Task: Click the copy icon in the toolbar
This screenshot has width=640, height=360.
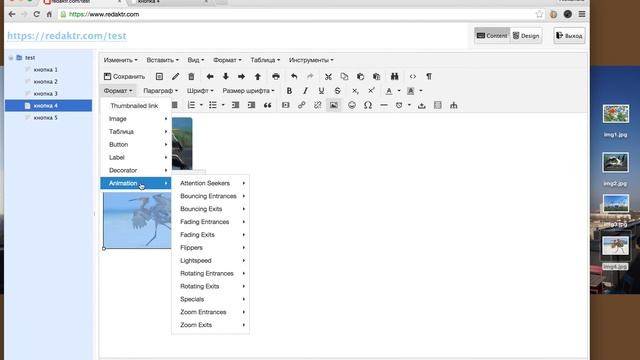Action: coord(344,76)
